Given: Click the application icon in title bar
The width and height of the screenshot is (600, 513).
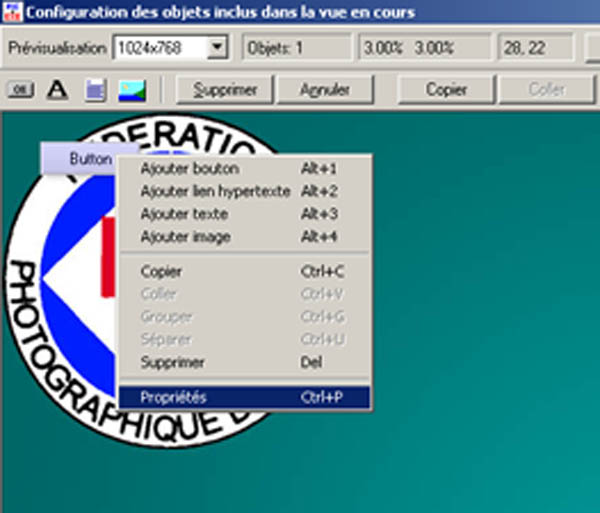Looking at the screenshot, I should [13, 12].
